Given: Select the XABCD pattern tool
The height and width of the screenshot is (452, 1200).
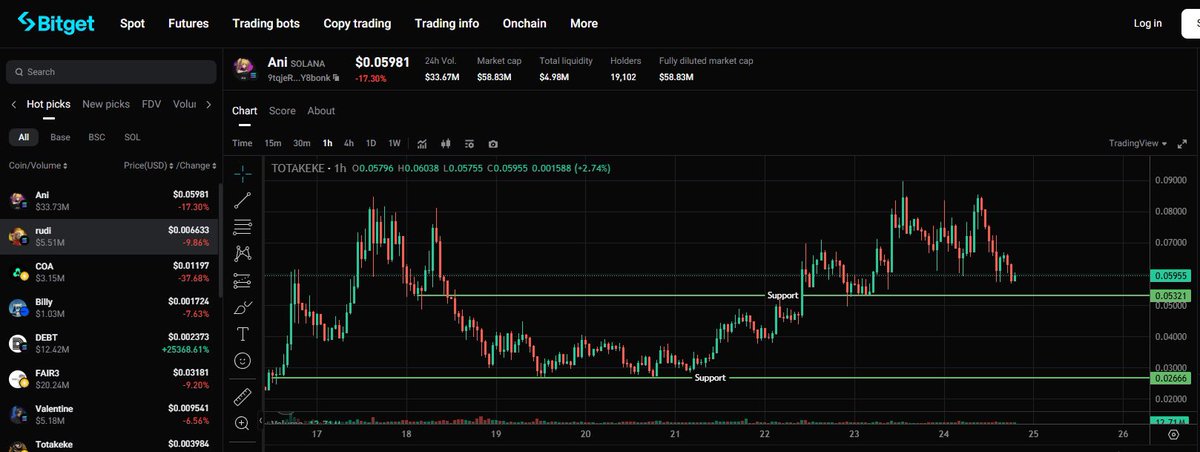Looking at the screenshot, I should [x=243, y=254].
